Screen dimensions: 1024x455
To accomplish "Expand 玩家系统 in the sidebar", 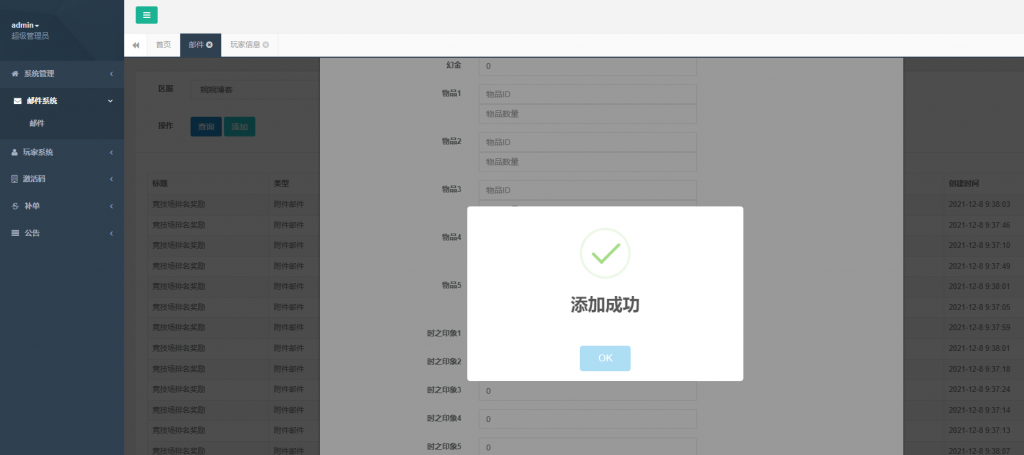I will (62, 152).
